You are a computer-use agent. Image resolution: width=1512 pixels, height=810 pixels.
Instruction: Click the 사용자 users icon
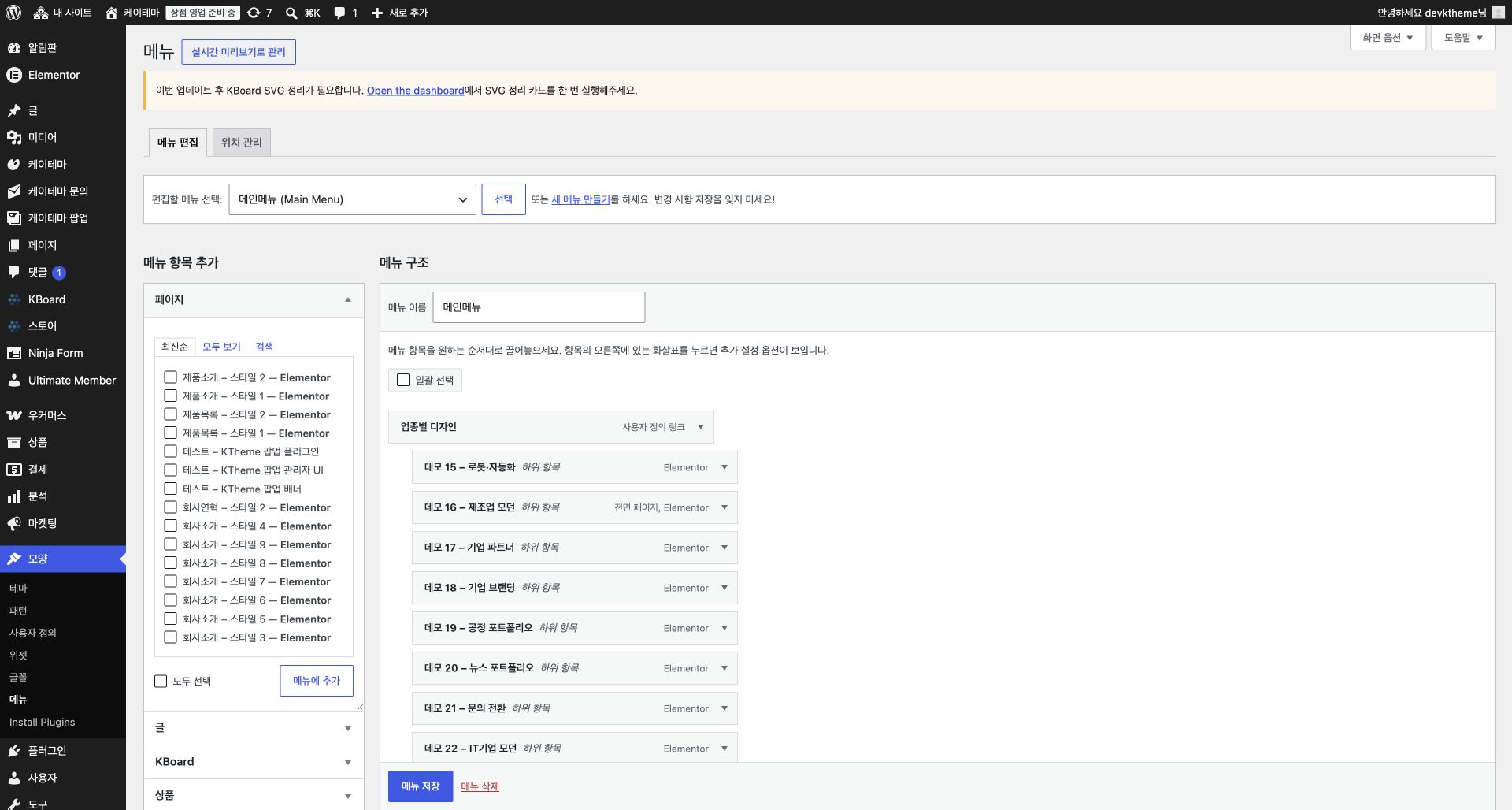click(x=14, y=778)
